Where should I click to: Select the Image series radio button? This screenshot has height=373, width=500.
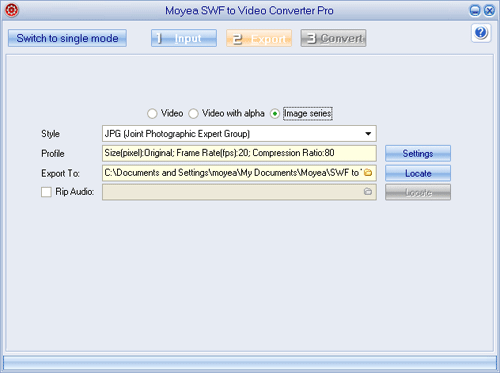click(275, 114)
